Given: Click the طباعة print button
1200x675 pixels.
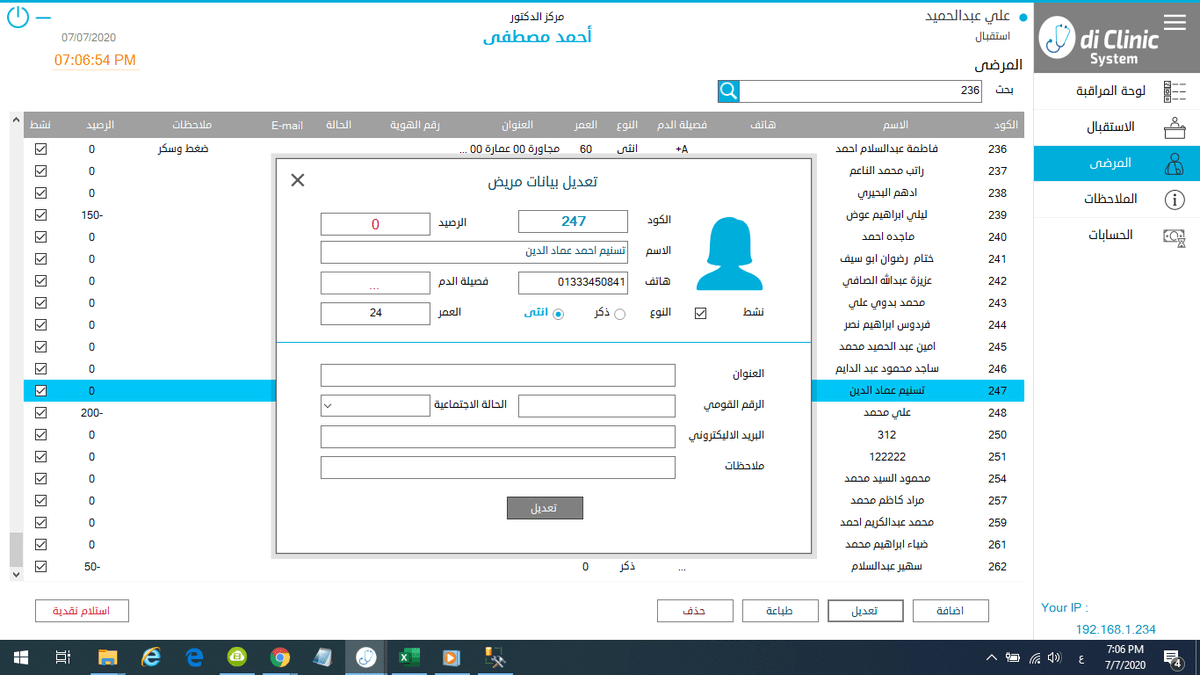Looking at the screenshot, I should coord(779,611).
